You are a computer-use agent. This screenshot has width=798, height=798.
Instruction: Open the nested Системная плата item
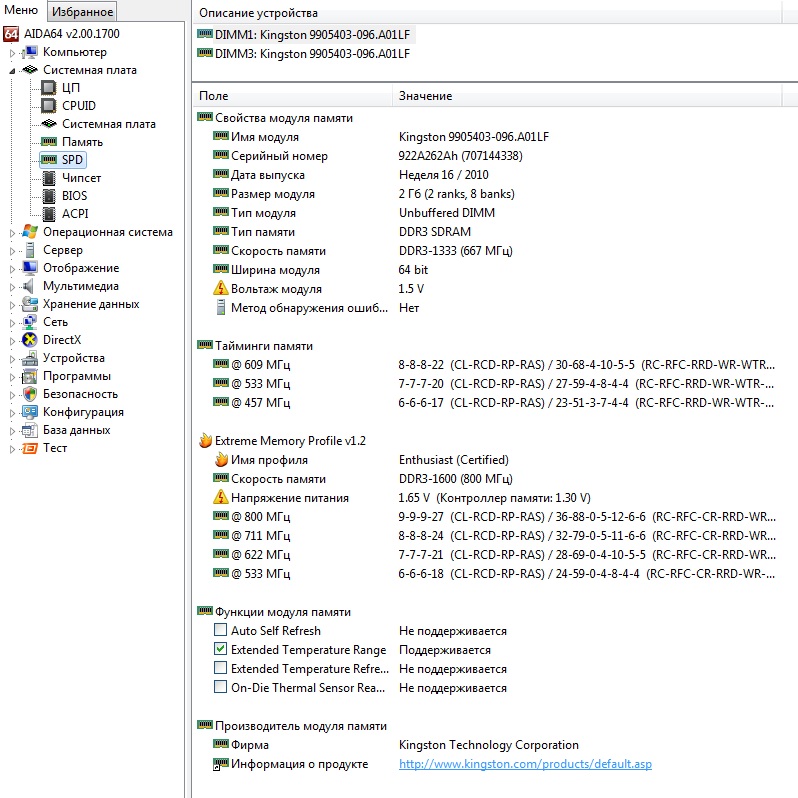tap(108, 124)
